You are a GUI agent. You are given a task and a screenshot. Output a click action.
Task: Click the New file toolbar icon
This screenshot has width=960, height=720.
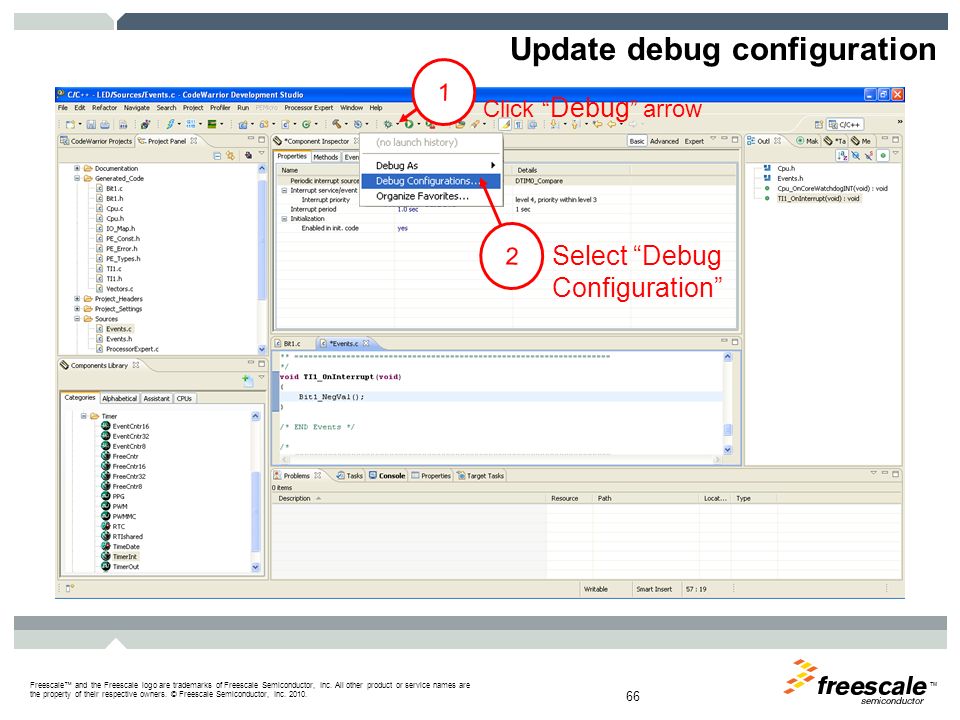pyautogui.click(x=70, y=124)
